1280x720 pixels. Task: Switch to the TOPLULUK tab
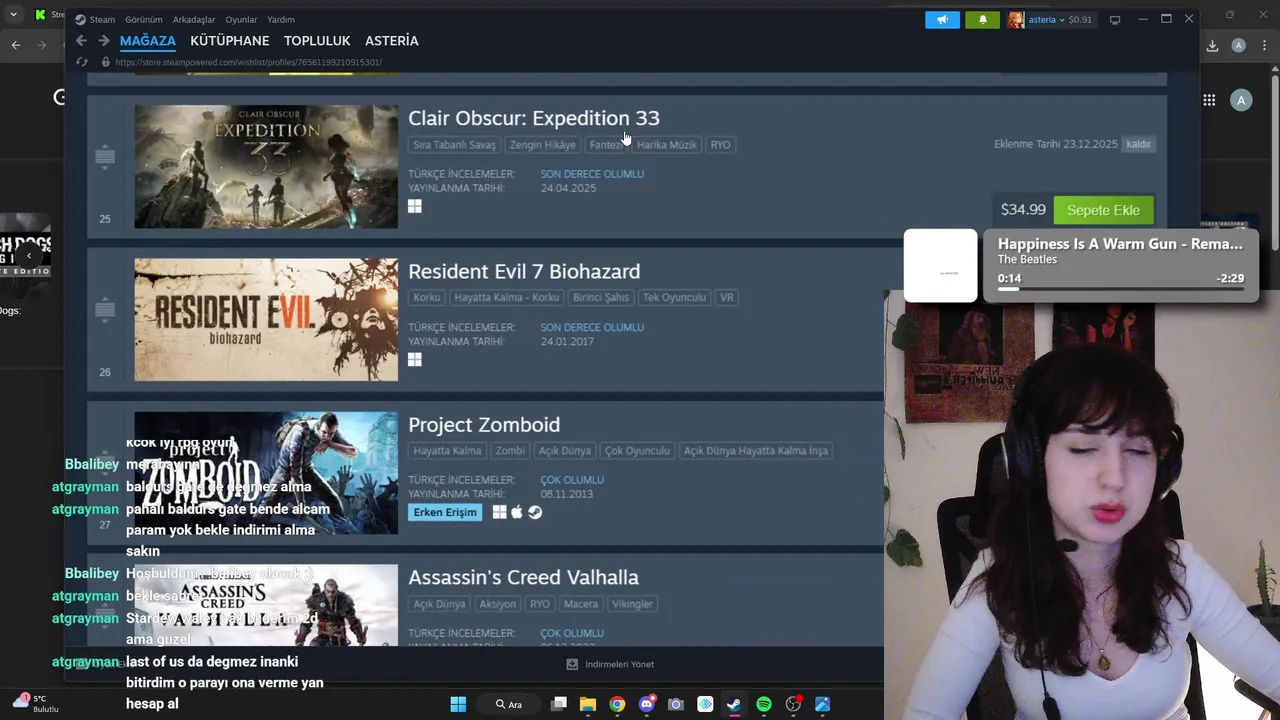(x=317, y=41)
